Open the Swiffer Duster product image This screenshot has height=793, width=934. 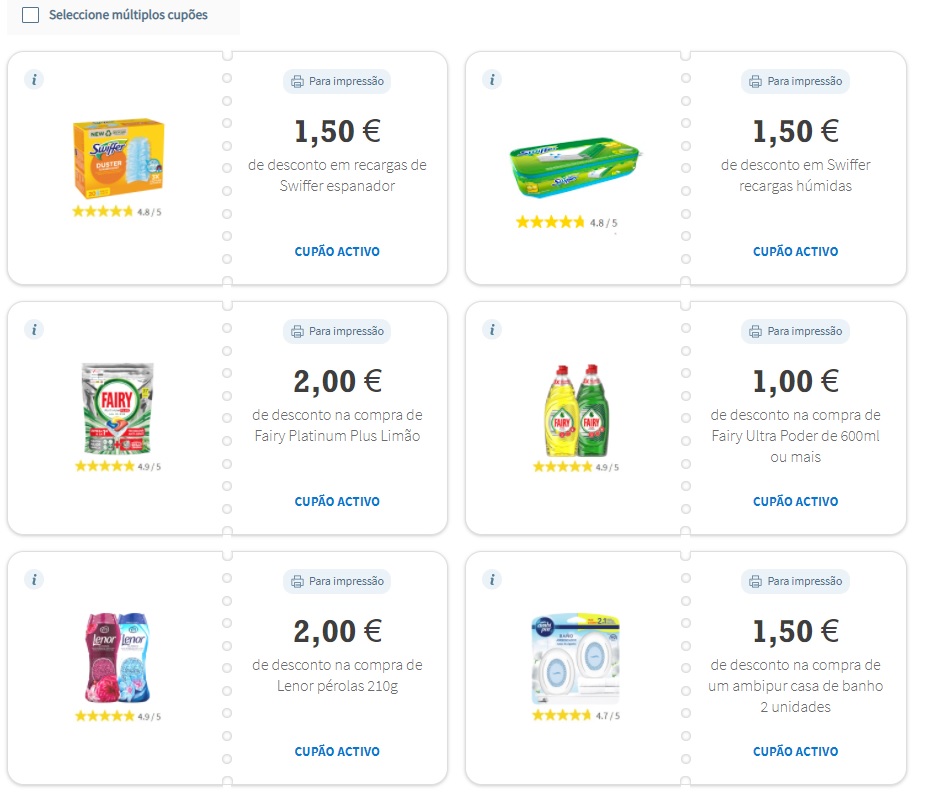point(118,158)
